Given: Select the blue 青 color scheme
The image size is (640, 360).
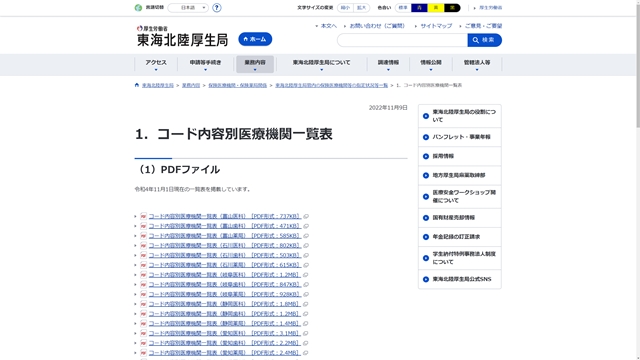Looking at the screenshot, I should point(419,8).
